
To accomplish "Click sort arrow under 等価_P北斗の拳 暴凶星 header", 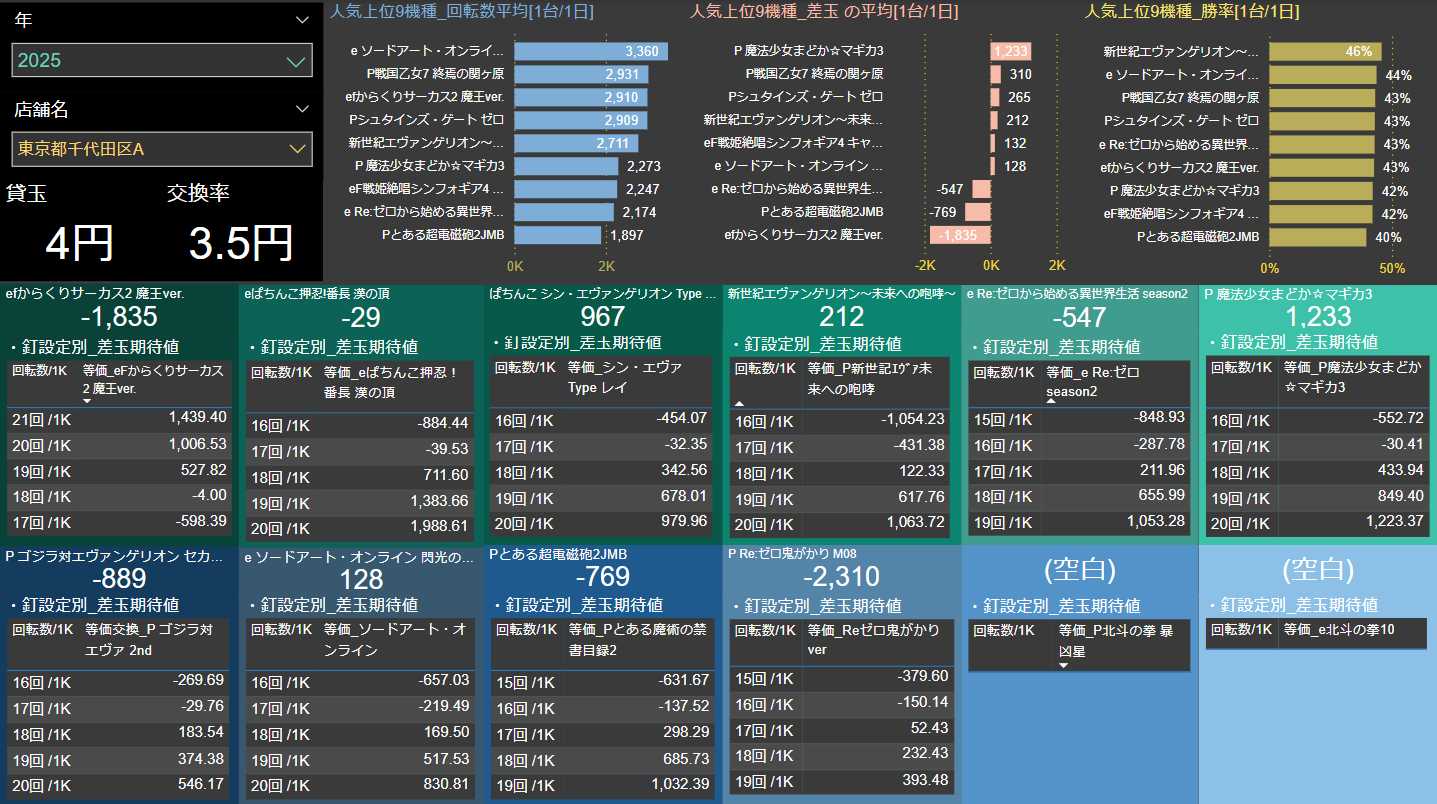I will pos(1063,665).
